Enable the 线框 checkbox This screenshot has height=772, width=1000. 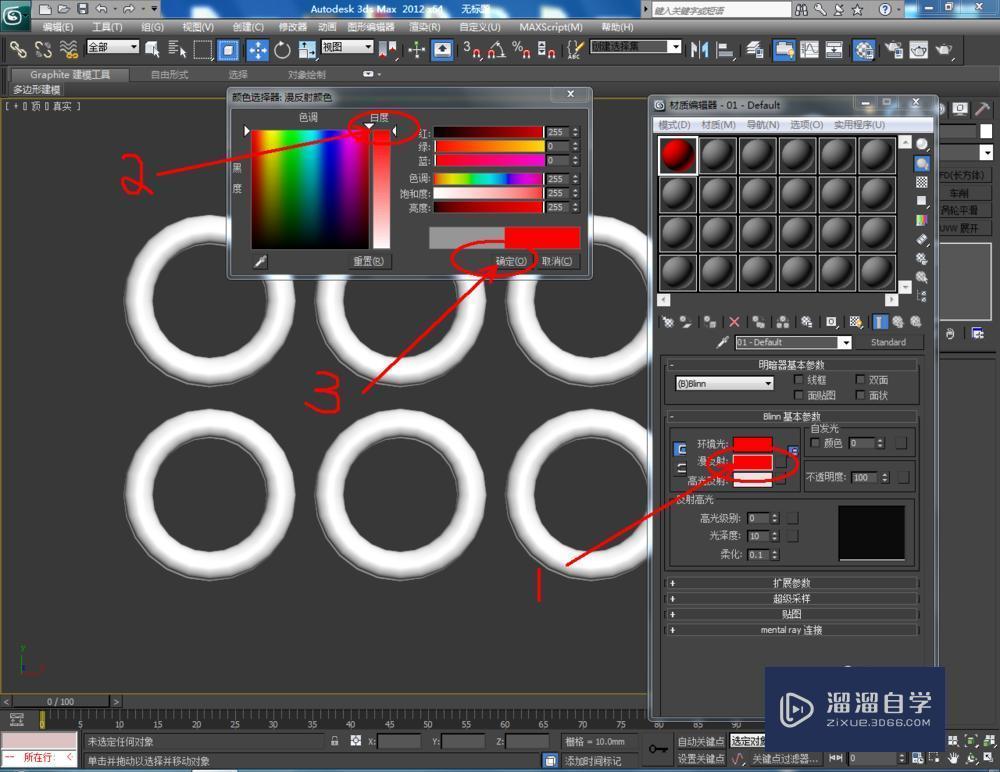[x=800, y=379]
